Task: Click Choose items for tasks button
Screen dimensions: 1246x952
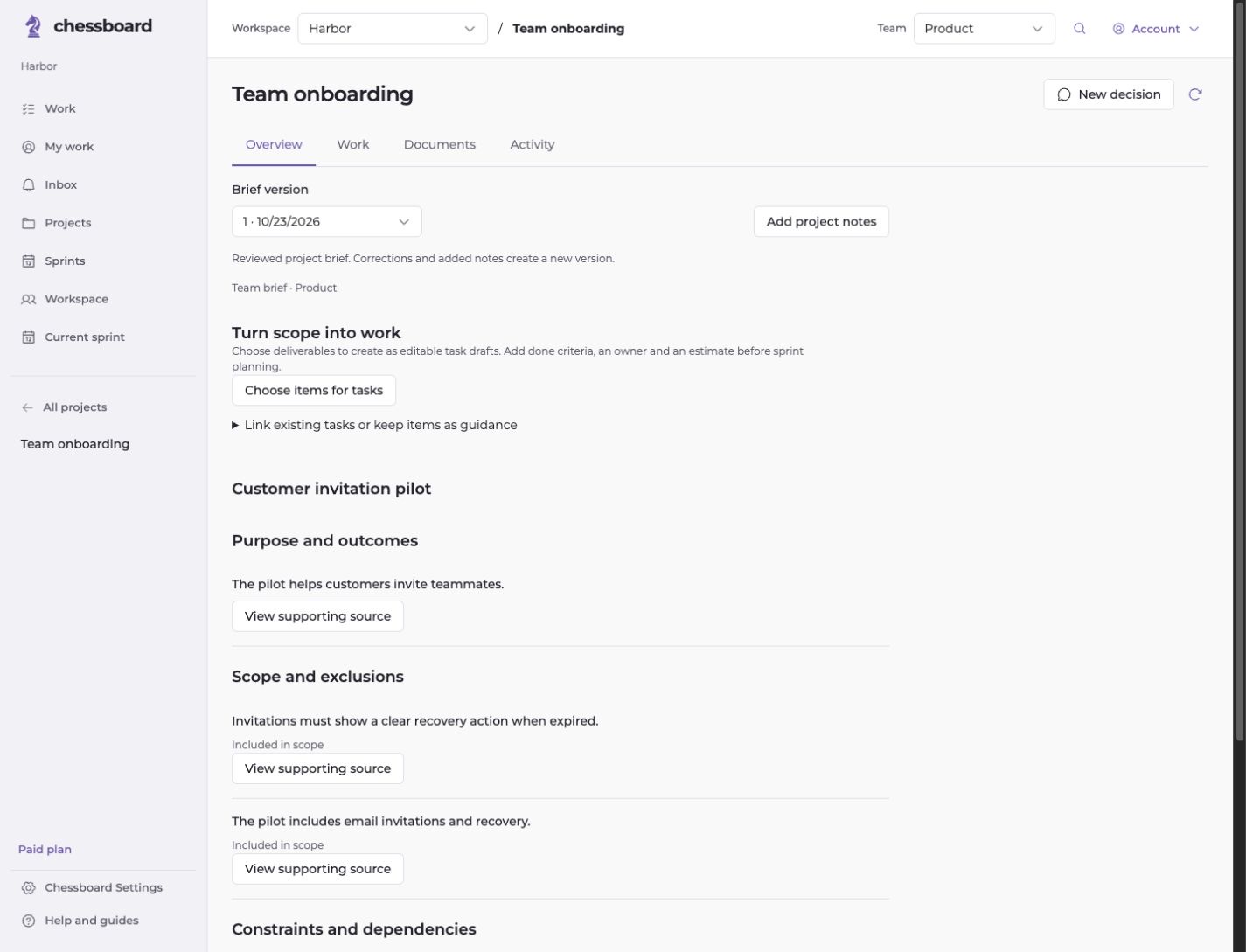Action: tap(314, 390)
